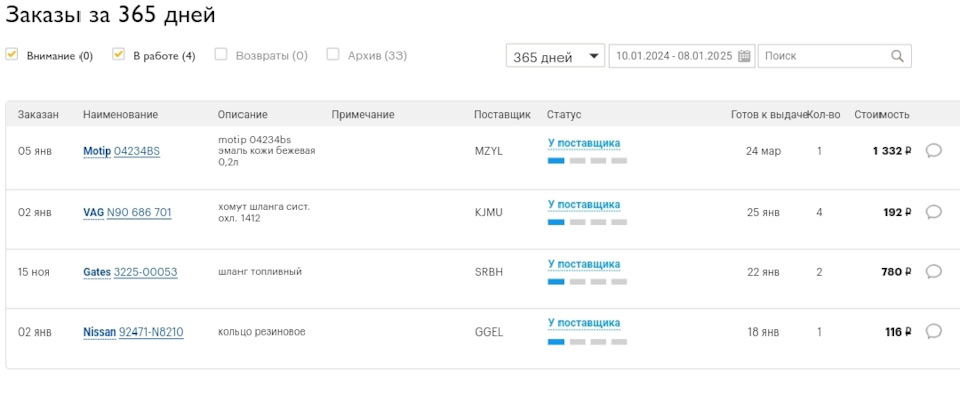960x411 pixels.
Task: Open Gates 3225-00053 part link
Action: [145, 272]
